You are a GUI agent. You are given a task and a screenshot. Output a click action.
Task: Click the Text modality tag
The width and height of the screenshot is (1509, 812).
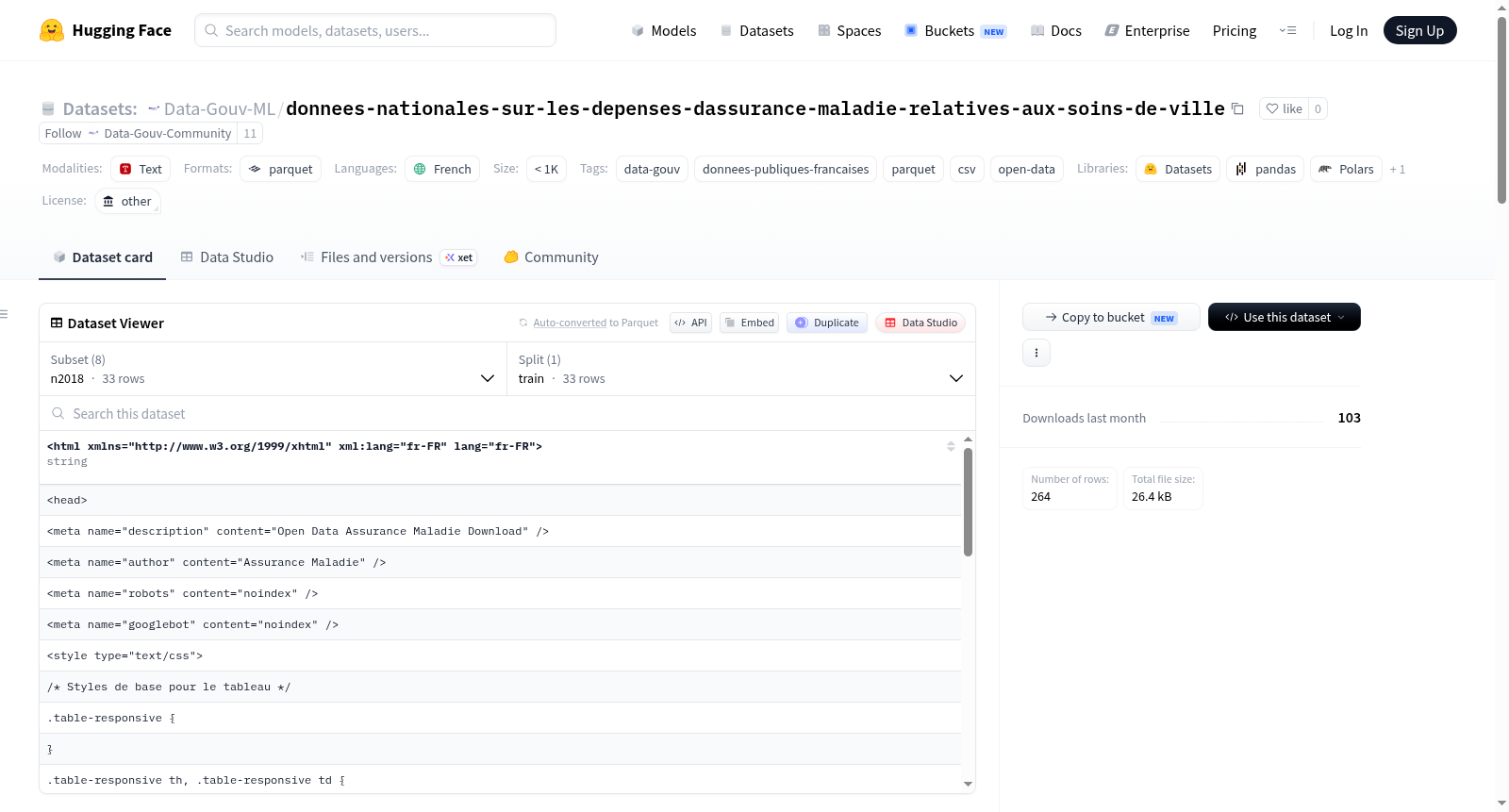[x=141, y=169]
